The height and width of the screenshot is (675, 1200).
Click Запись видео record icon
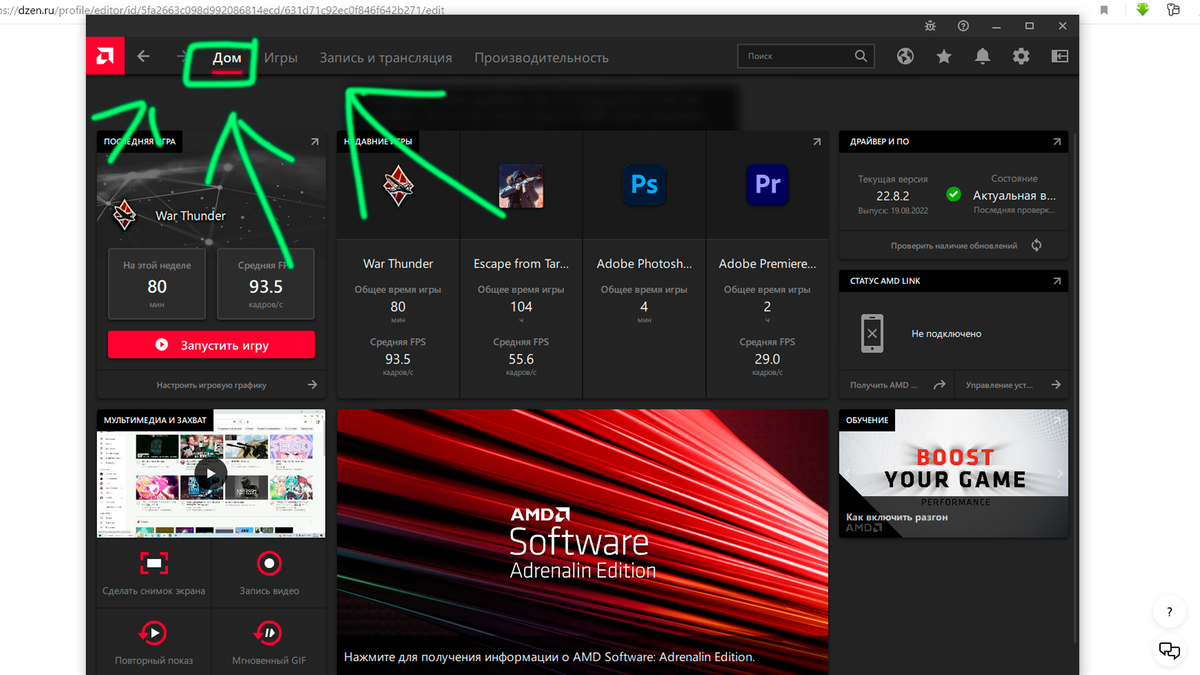click(x=269, y=564)
